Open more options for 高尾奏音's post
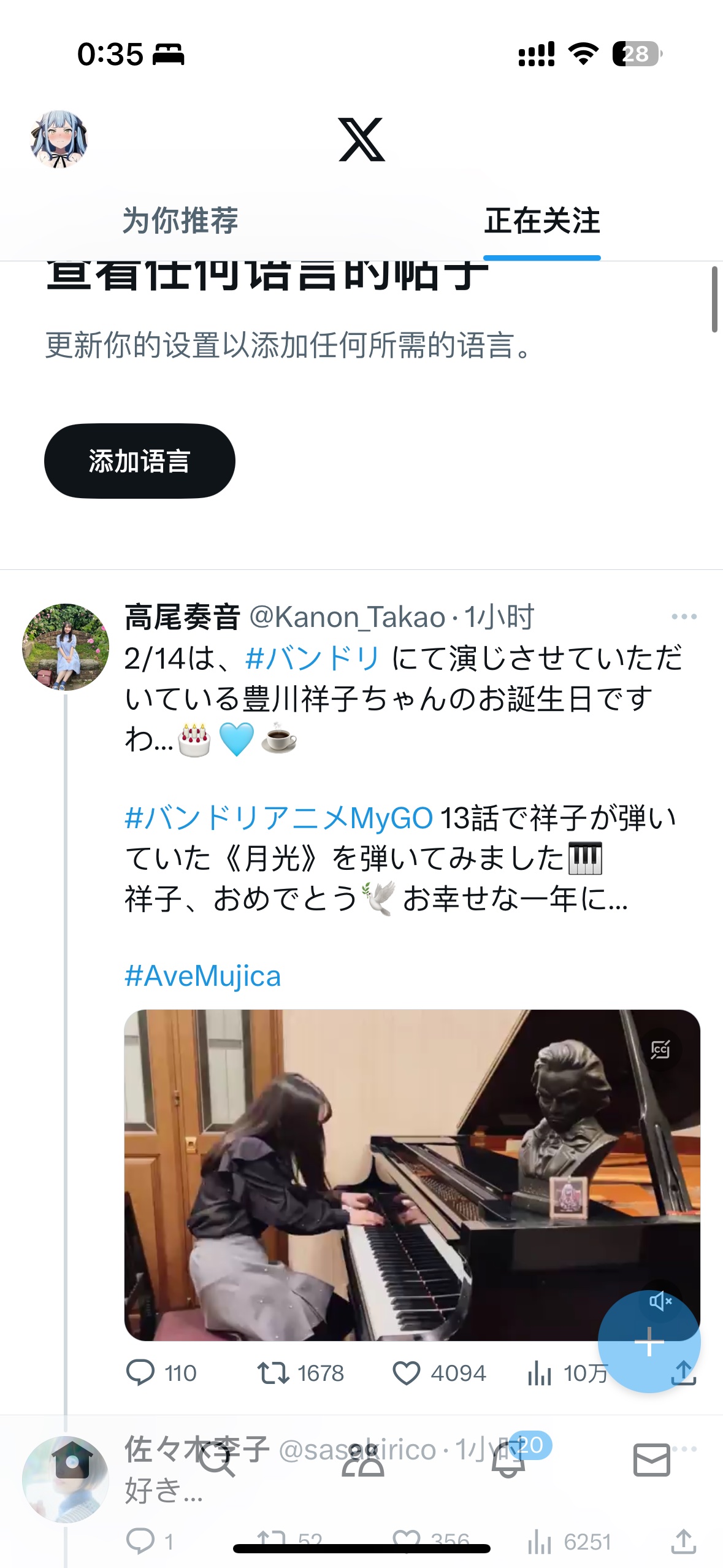Viewport: 723px width, 1568px height. pyautogui.click(x=684, y=617)
